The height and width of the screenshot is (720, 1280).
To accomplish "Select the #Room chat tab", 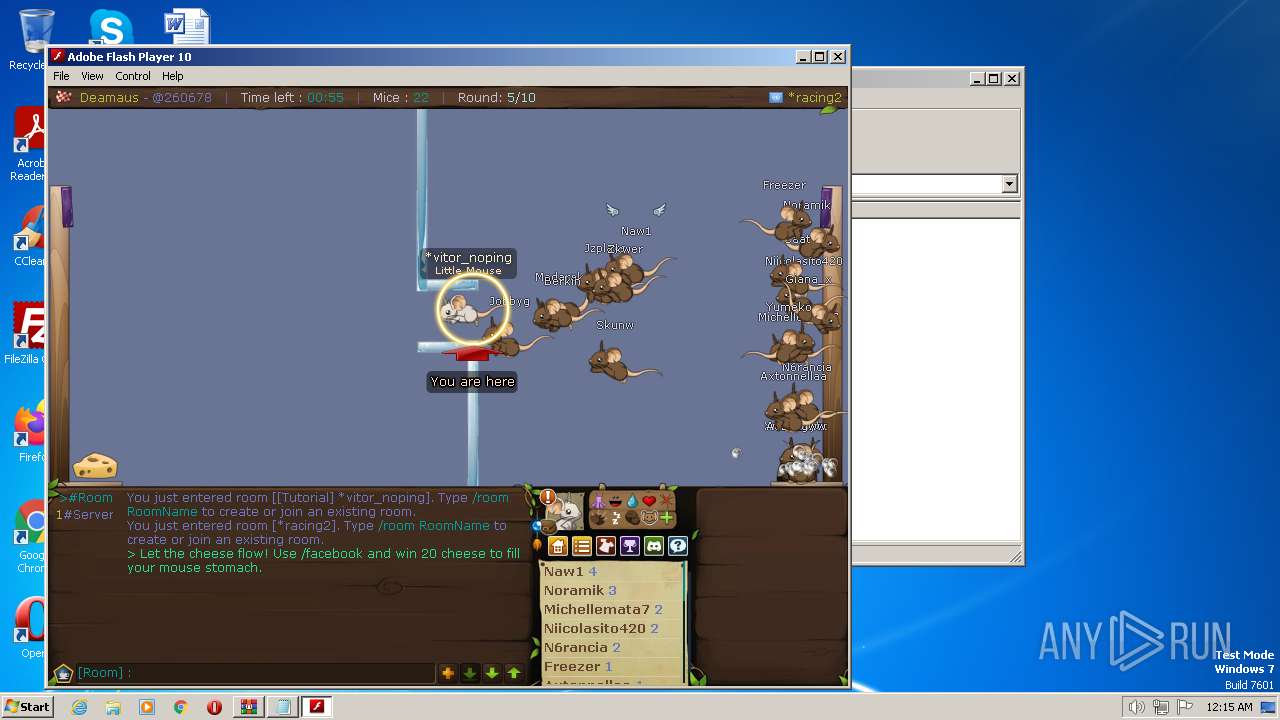I will click(86, 498).
